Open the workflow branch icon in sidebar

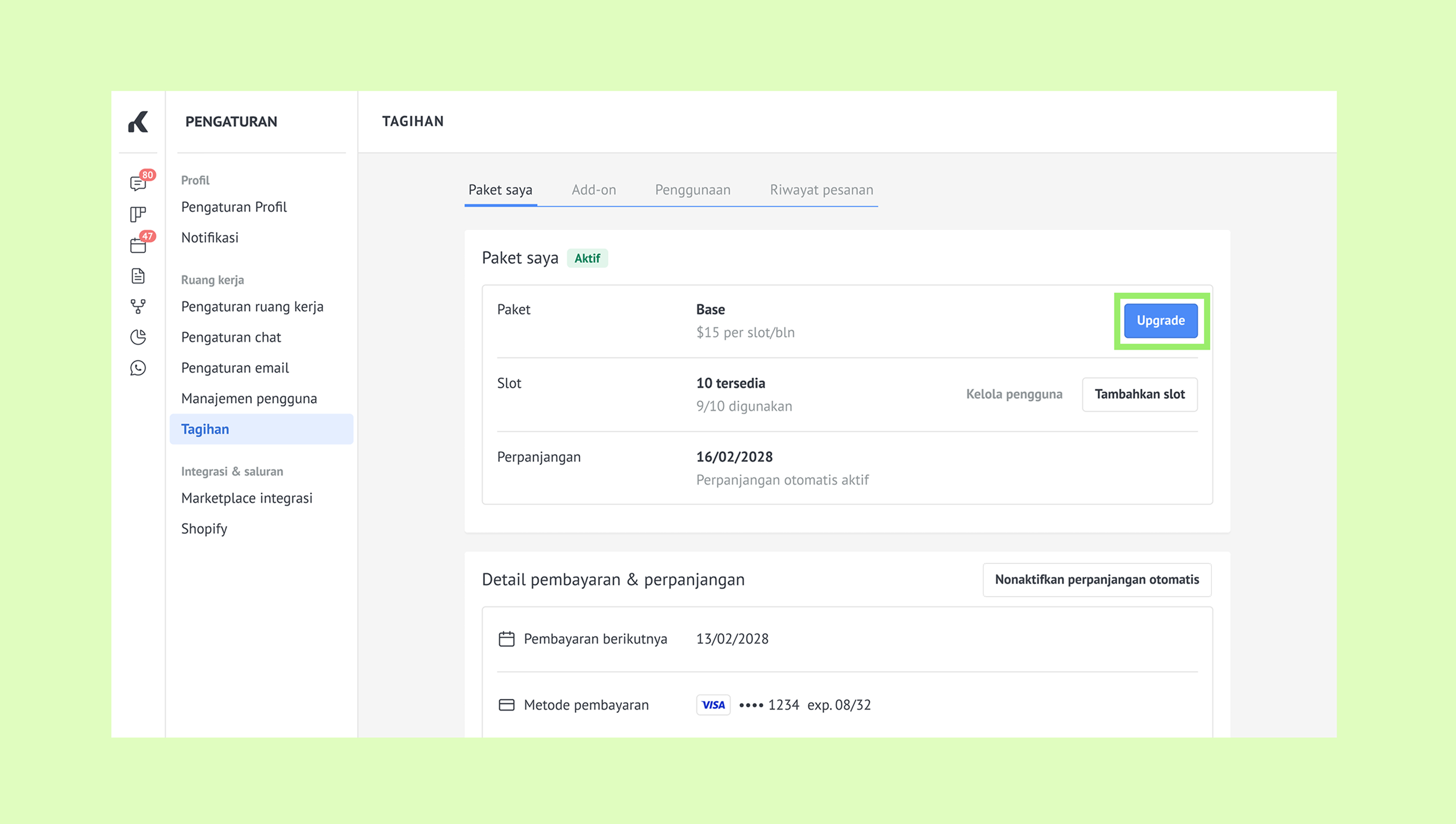pos(138,307)
